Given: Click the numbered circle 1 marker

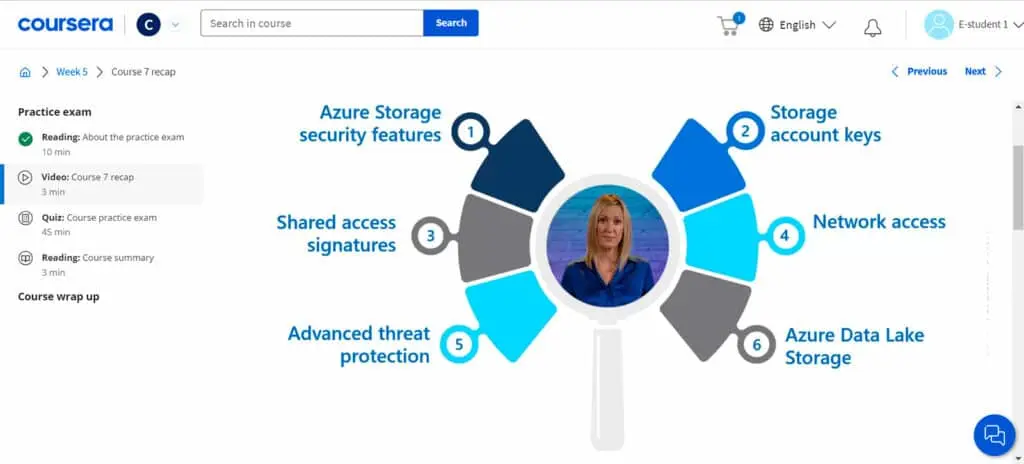Looking at the screenshot, I should click(x=470, y=131).
